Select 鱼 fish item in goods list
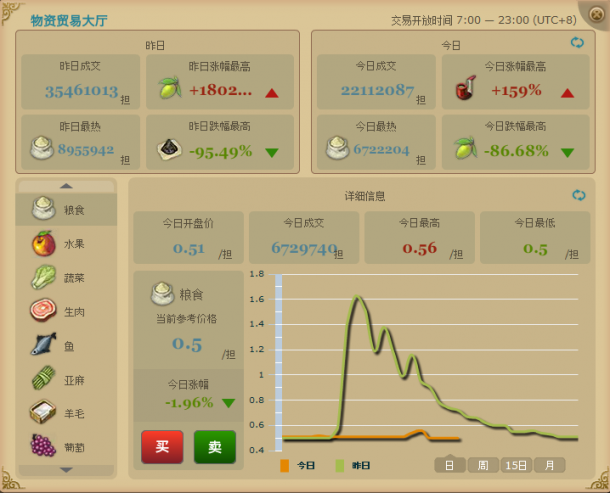The height and width of the screenshot is (493, 610). tap(66, 345)
